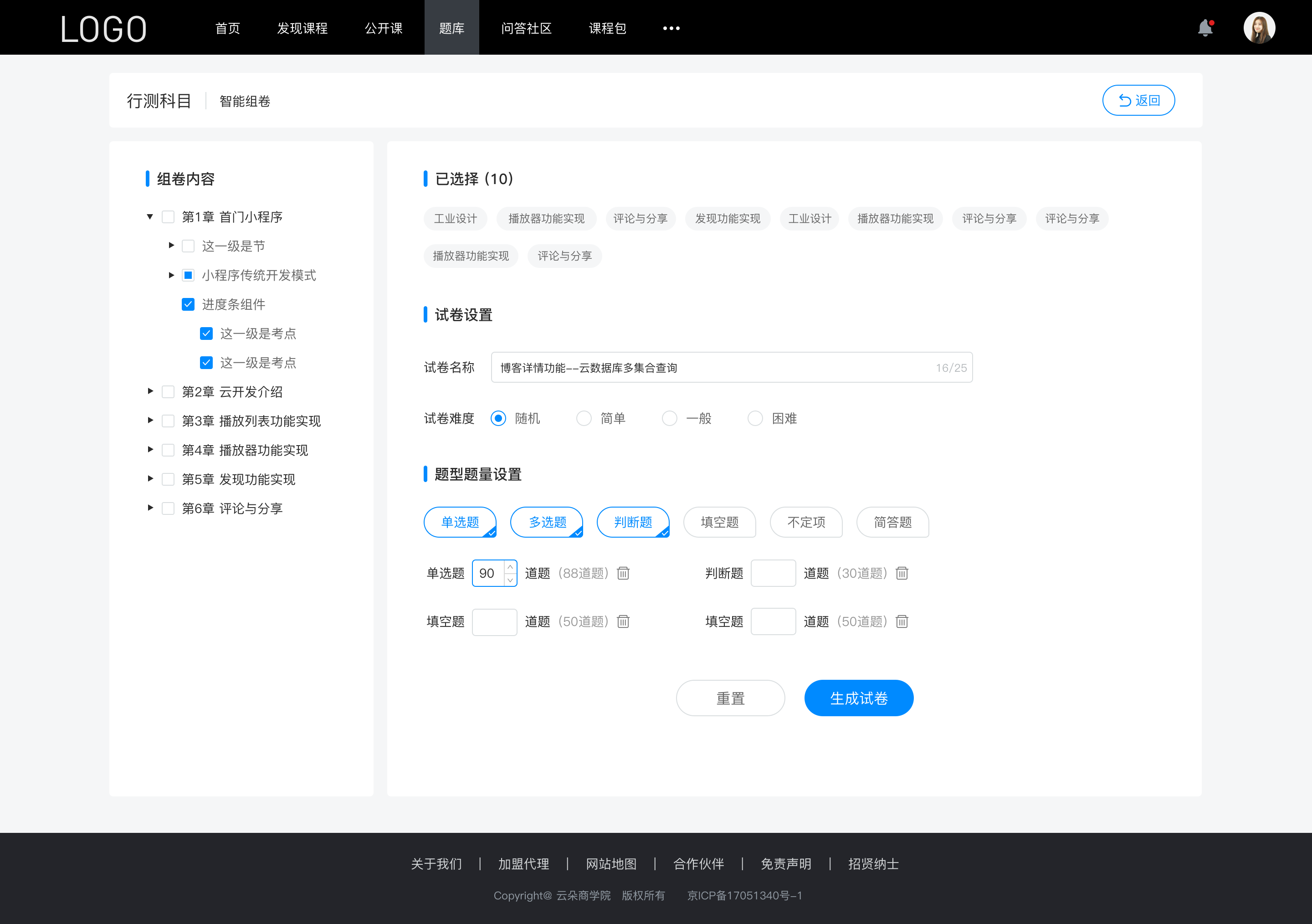Click the 生成试卷 button
Image resolution: width=1312 pixels, height=924 pixels.
858,697
